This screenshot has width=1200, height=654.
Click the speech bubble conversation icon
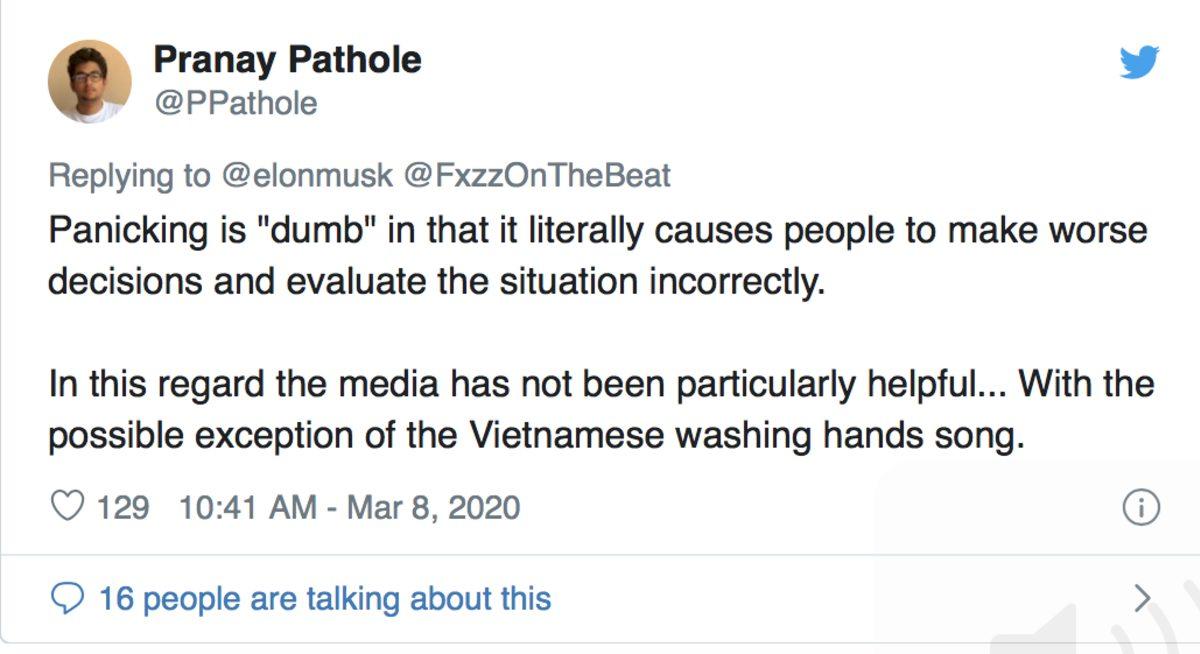coord(67,598)
